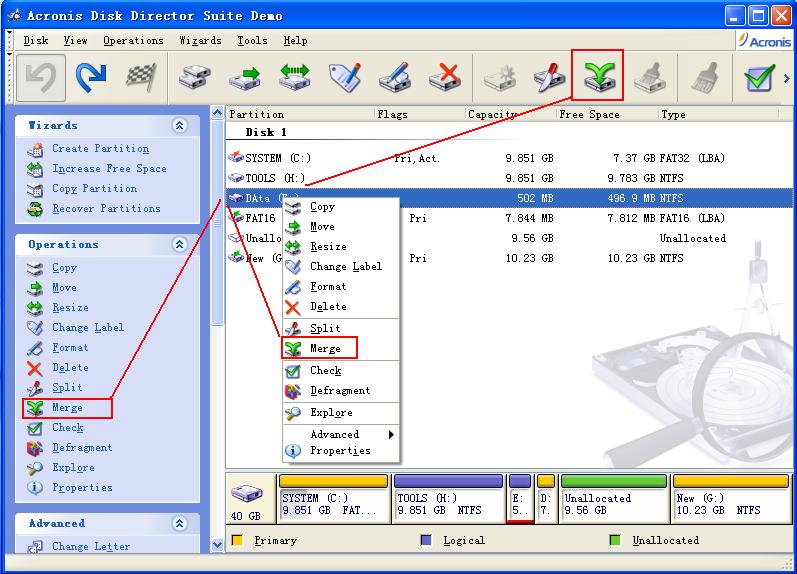797x574 pixels.
Task: Click the Resize partition toolbar icon
Action: 295,78
